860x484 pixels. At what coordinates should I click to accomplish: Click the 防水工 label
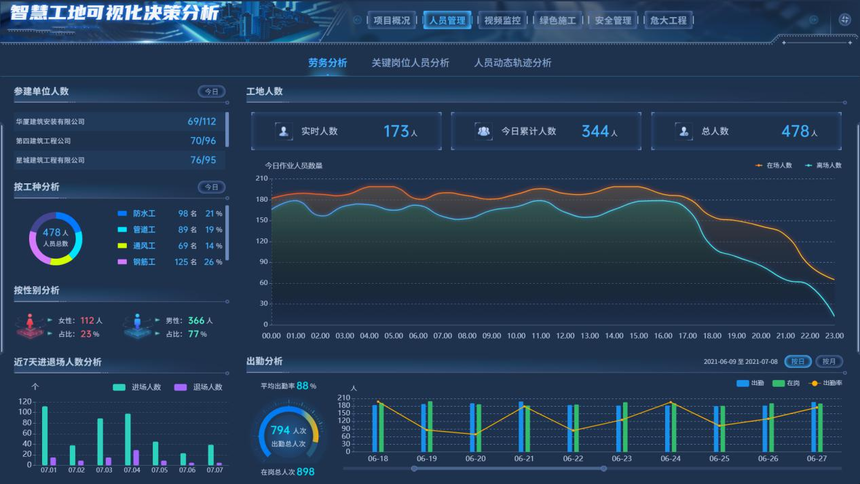tap(144, 213)
